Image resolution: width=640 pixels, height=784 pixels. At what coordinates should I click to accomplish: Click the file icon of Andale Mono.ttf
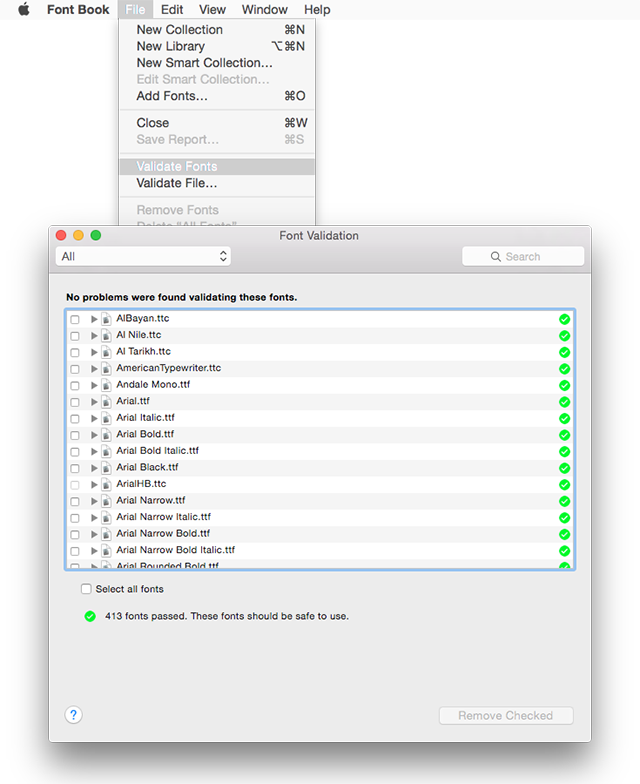click(106, 385)
